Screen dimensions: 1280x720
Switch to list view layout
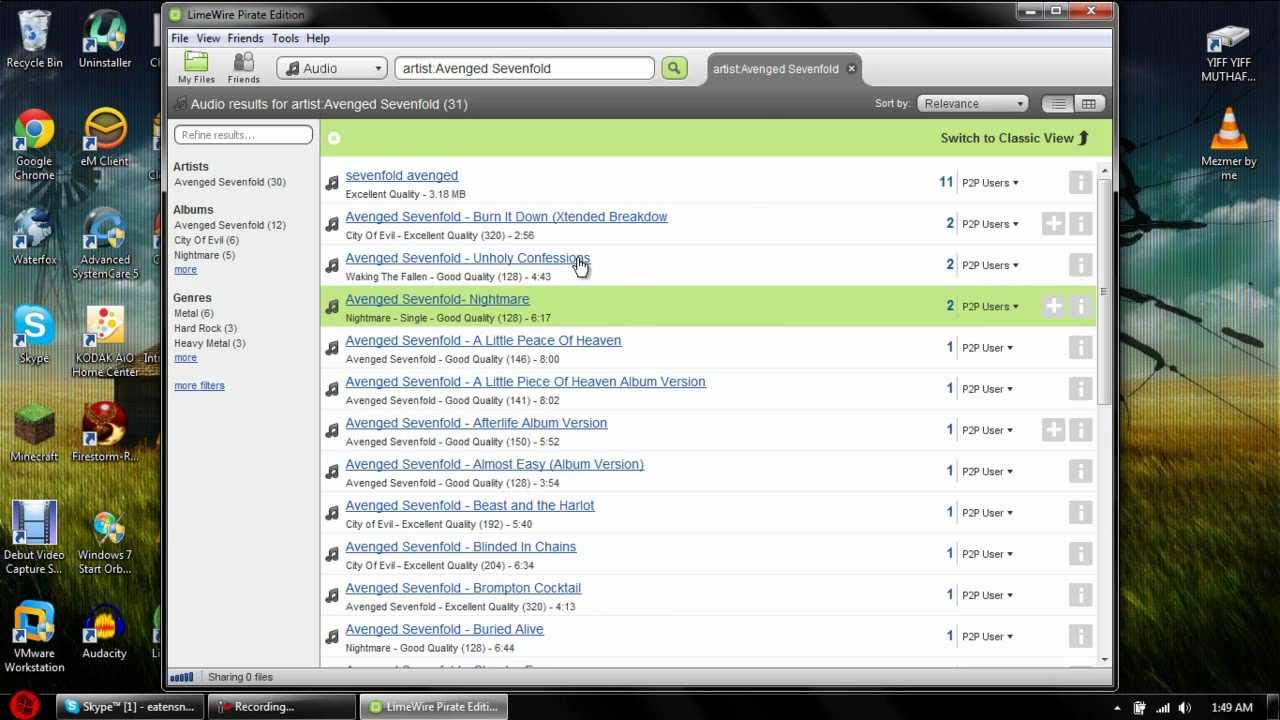pyautogui.click(x=1058, y=104)
